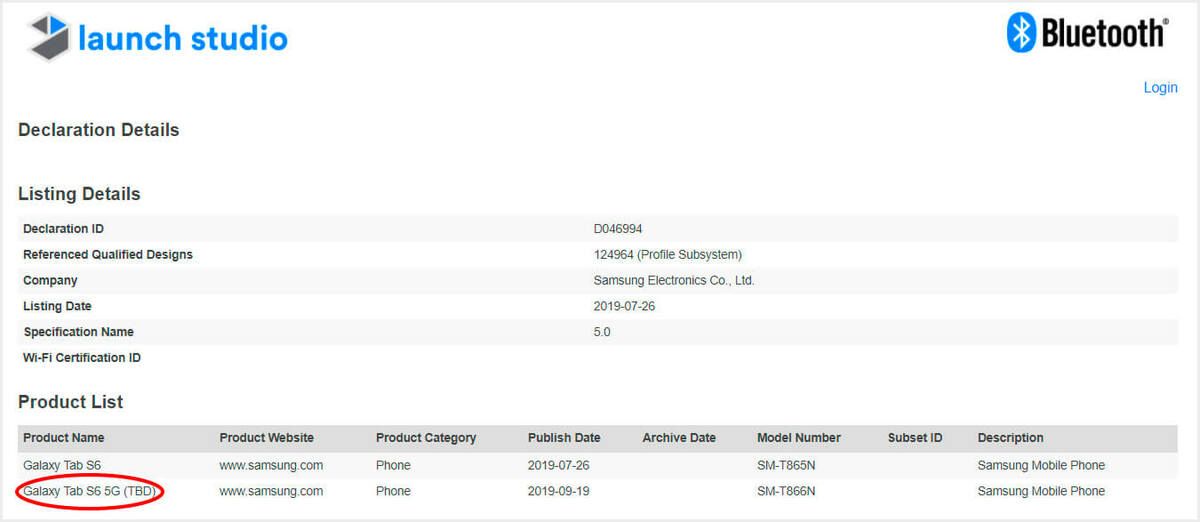Select the publish date in Galaxy Tab S6 row
This screenshot has height=522, width=1200.
(x=559, y=465)
